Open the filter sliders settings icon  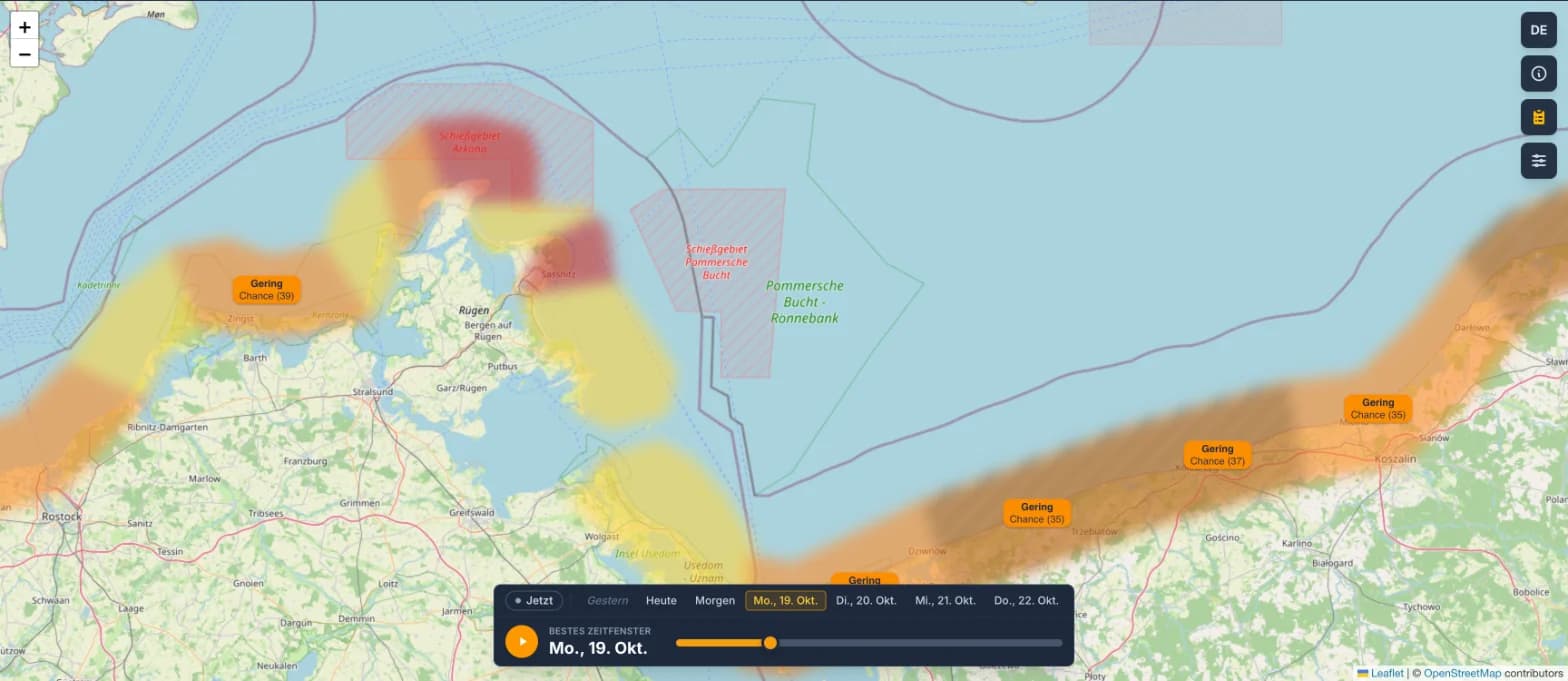point(1538,161)
